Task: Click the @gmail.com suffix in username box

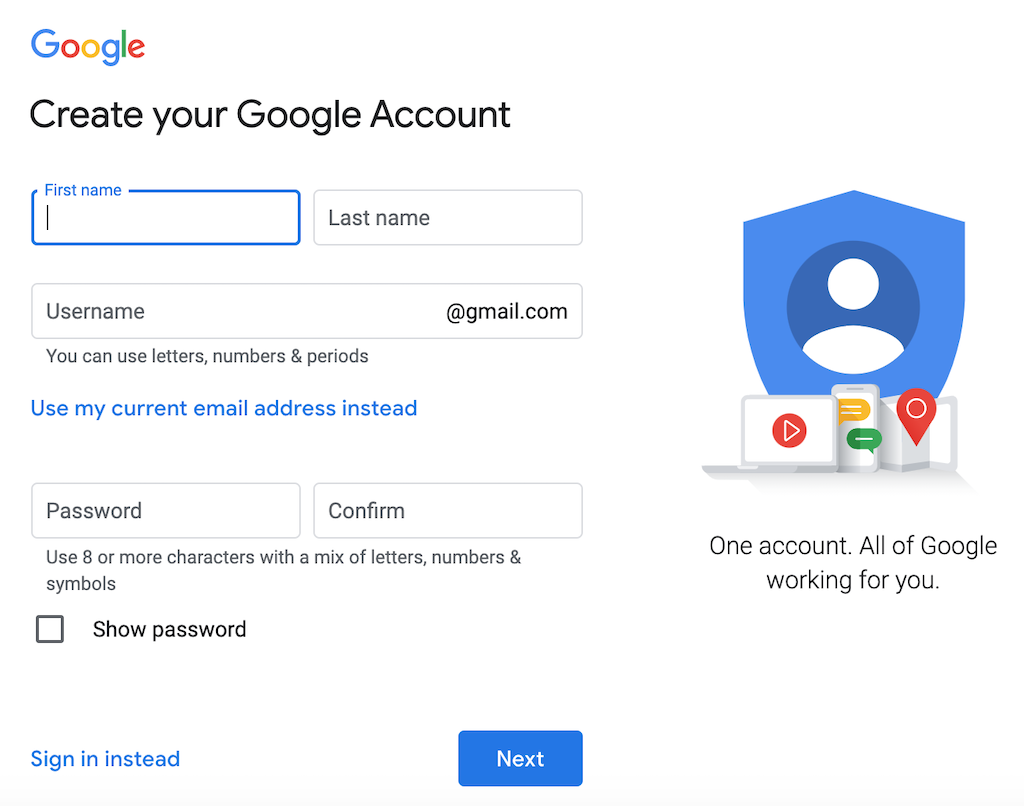Action: pos(507,312)
